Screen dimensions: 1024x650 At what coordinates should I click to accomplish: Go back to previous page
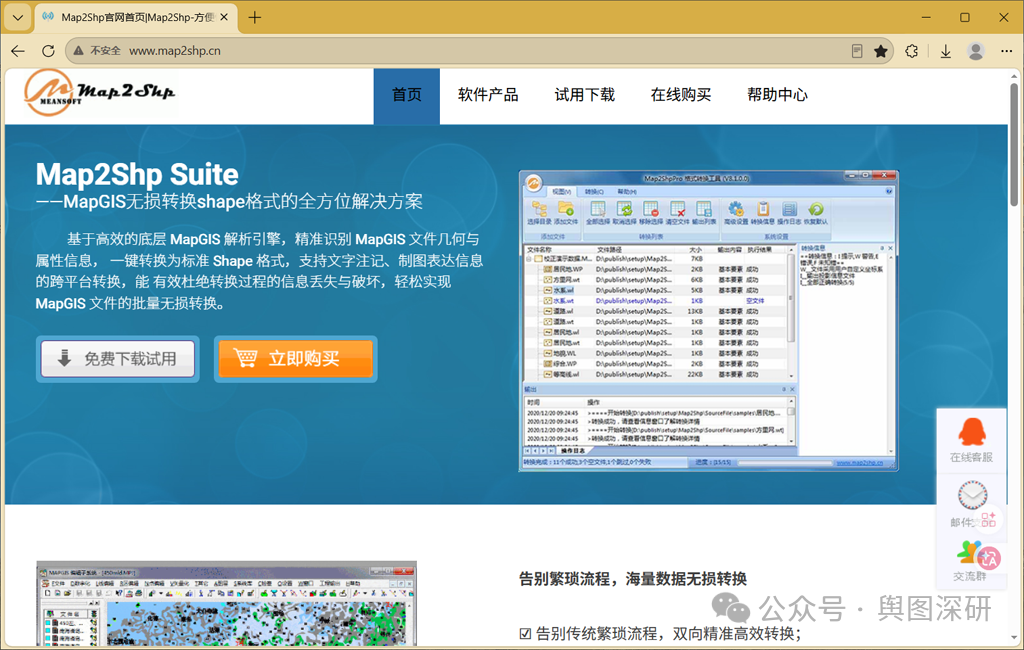[18, 51]
